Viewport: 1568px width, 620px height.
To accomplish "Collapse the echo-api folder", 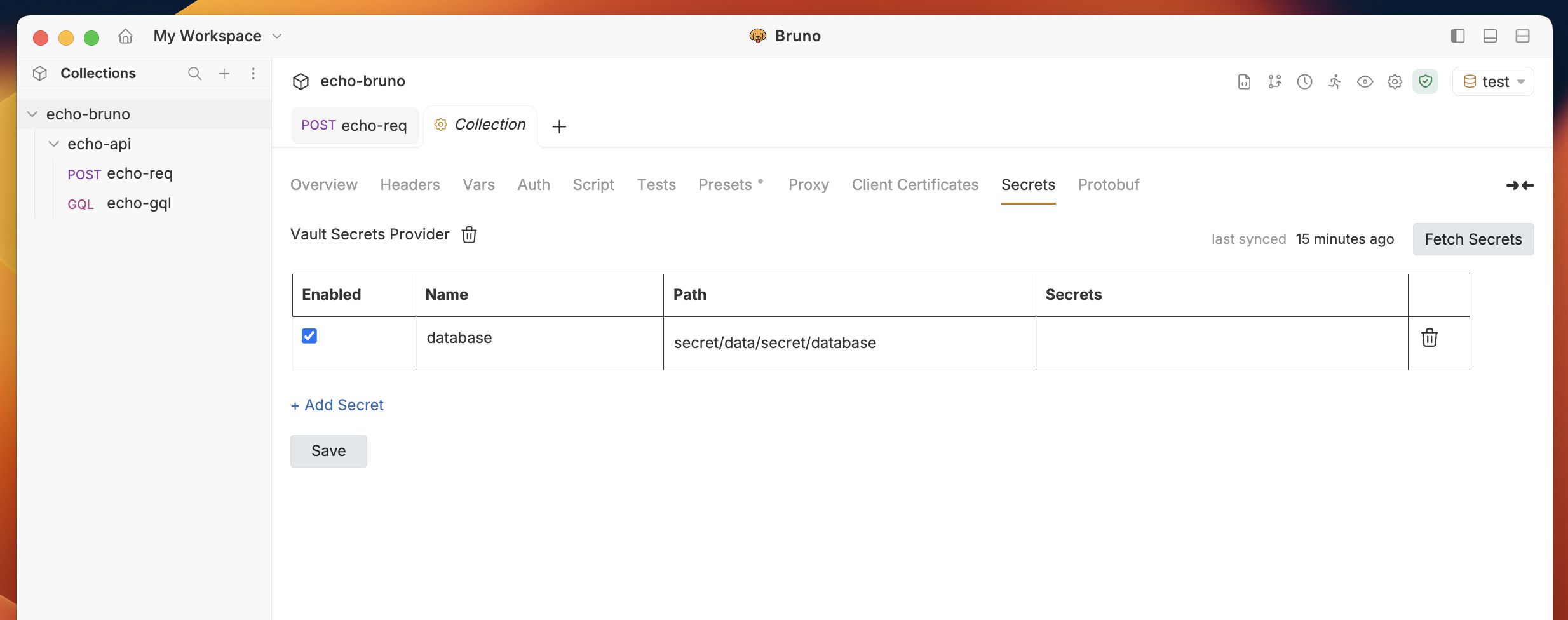I will [x=54, y=144].
